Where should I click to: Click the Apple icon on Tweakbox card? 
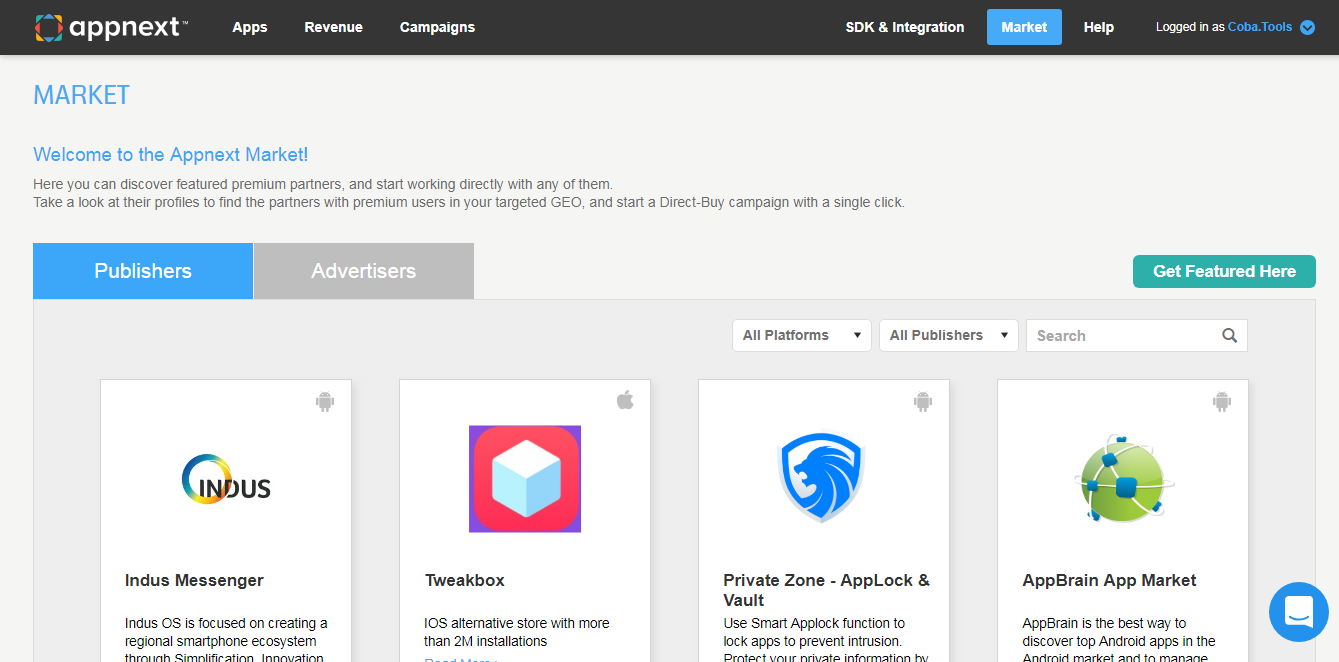tap(625, 401)
